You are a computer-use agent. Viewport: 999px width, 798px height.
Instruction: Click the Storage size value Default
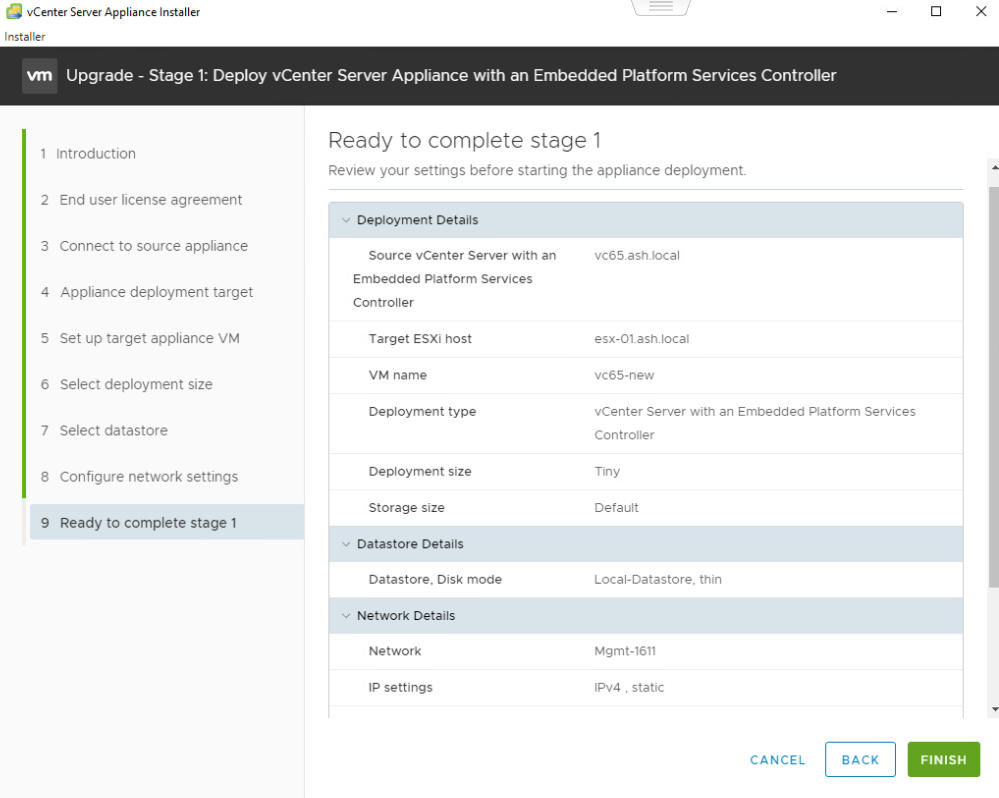point(616,508)
